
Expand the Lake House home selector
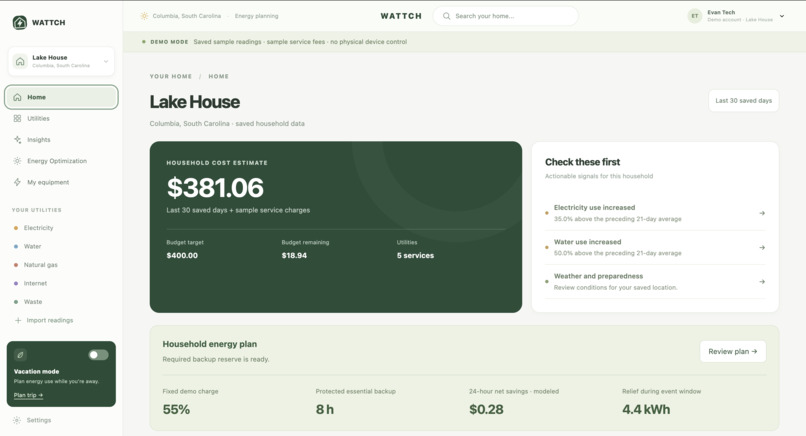pos(61,61)
